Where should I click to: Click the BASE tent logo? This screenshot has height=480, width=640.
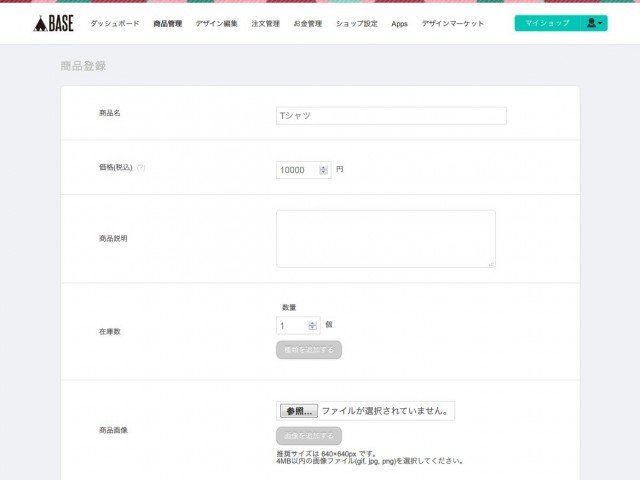point(53,23)
